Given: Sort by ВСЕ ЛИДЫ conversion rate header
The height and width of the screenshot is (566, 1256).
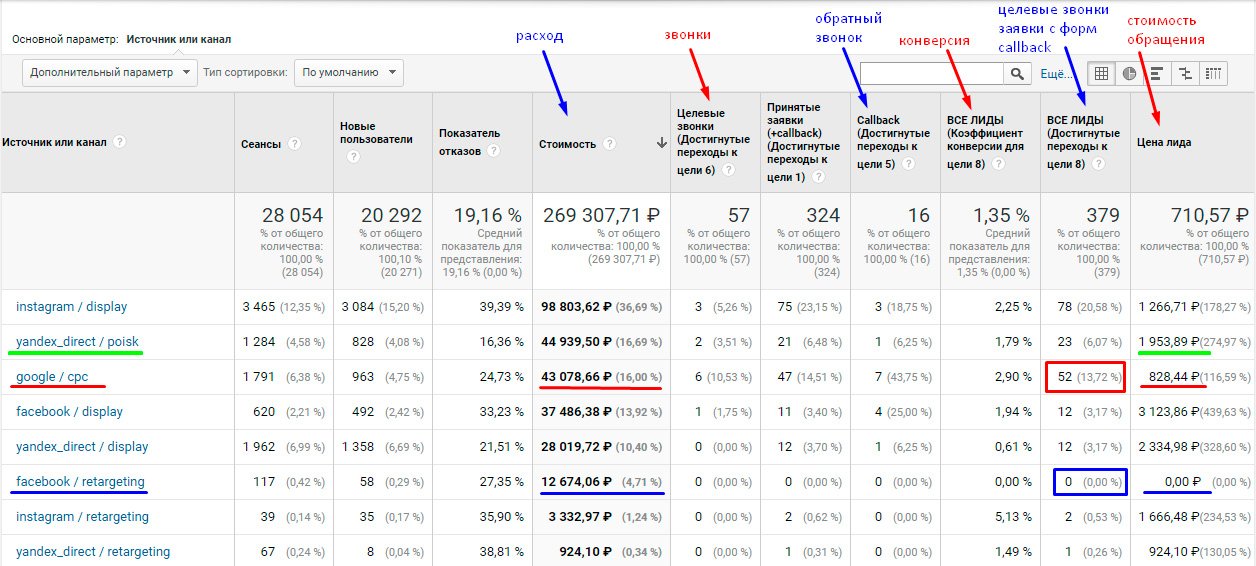Looking at the screenshot, I should click(985, 142).
